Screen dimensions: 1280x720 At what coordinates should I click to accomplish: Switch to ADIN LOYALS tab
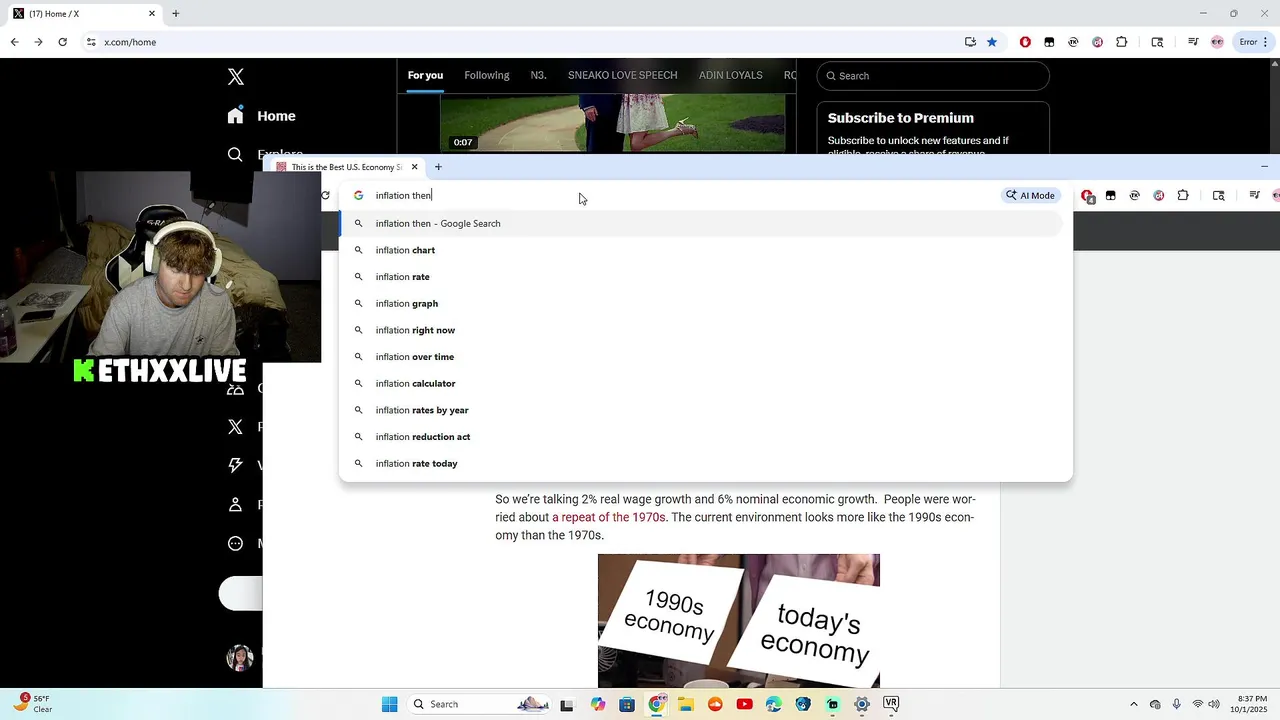tap(730, 75)
